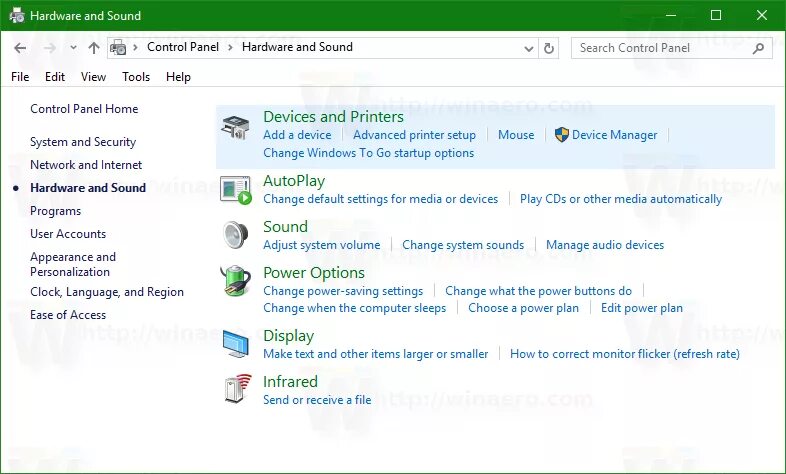Click the Device Manager shield icon

point(561,134)
